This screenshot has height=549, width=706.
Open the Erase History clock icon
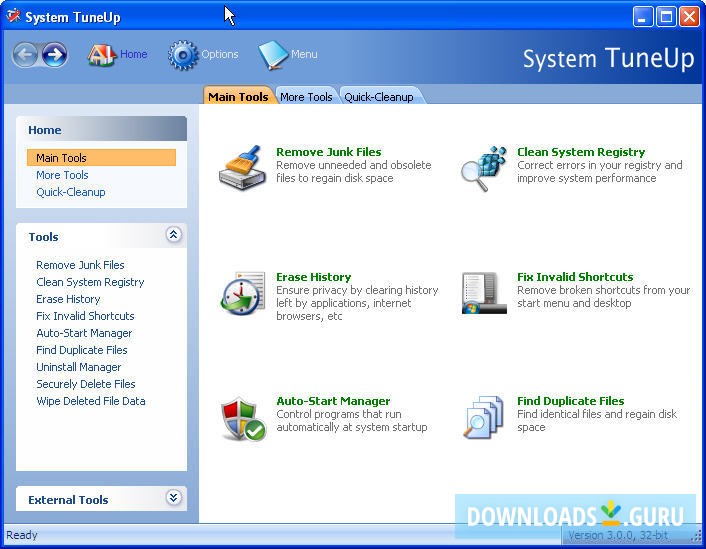243,293
